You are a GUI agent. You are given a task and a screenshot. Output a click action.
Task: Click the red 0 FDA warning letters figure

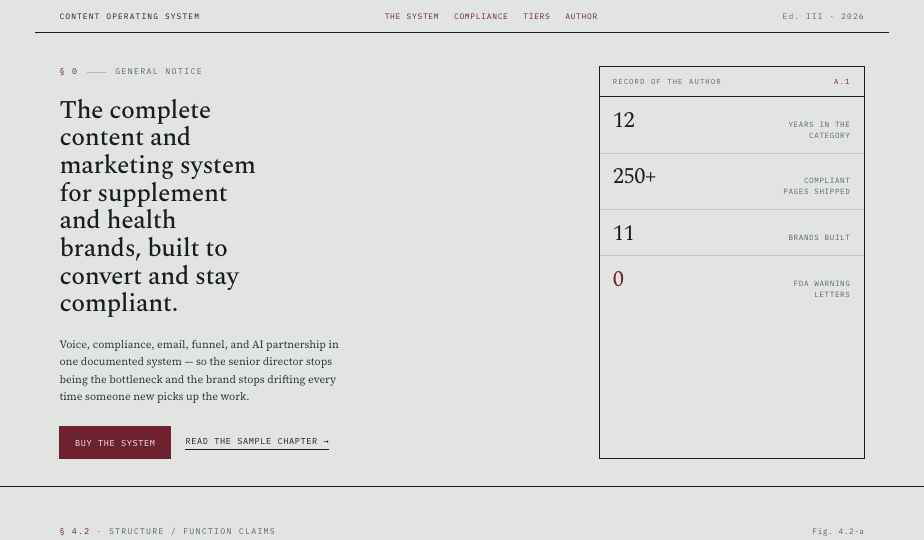(618, 279)
